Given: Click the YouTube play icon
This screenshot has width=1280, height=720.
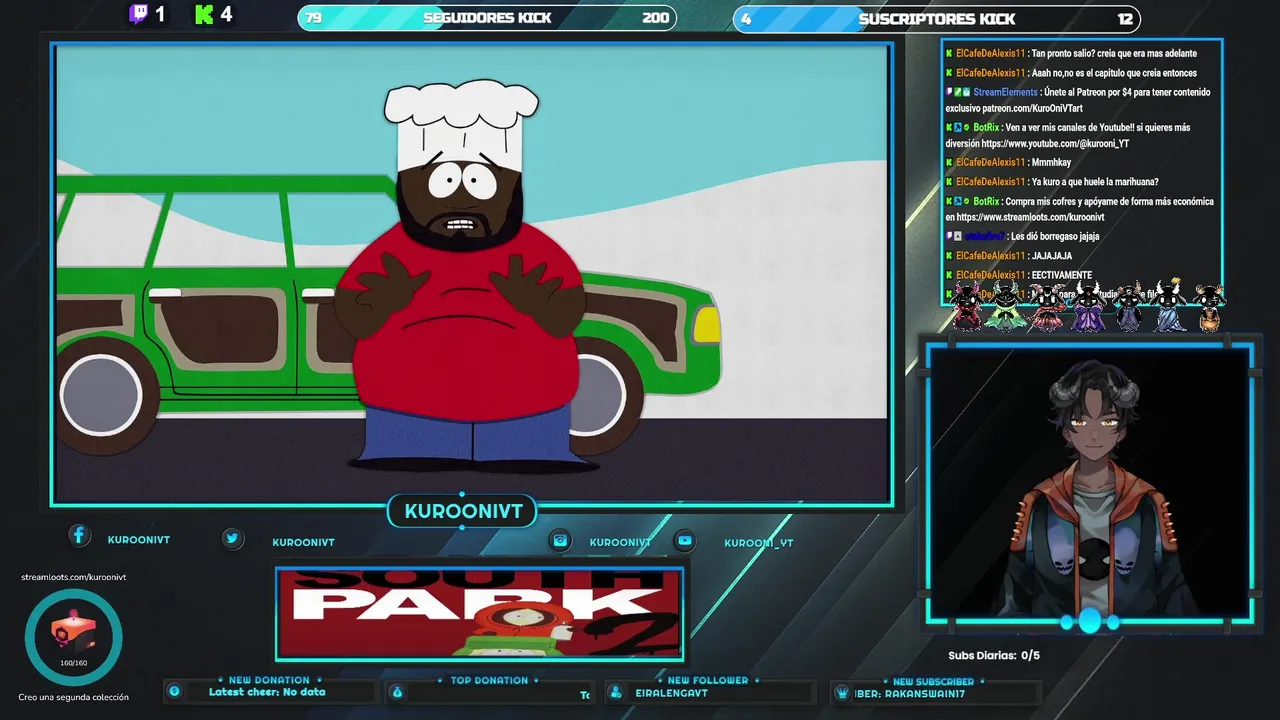Looking at the screenshot, I should (x=684, y=540).
